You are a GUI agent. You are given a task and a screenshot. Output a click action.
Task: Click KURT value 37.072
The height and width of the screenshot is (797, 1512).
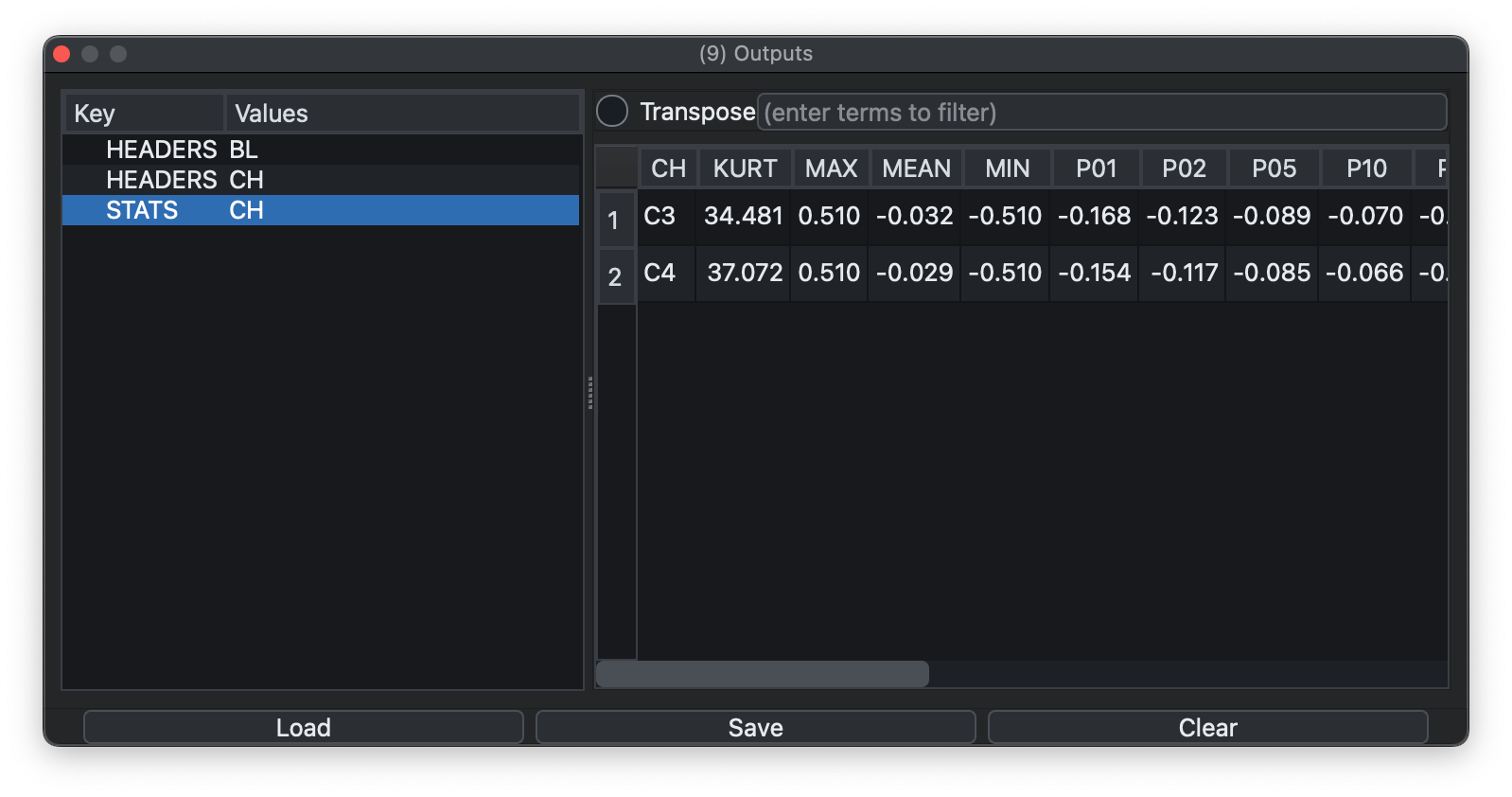point(744,273)
